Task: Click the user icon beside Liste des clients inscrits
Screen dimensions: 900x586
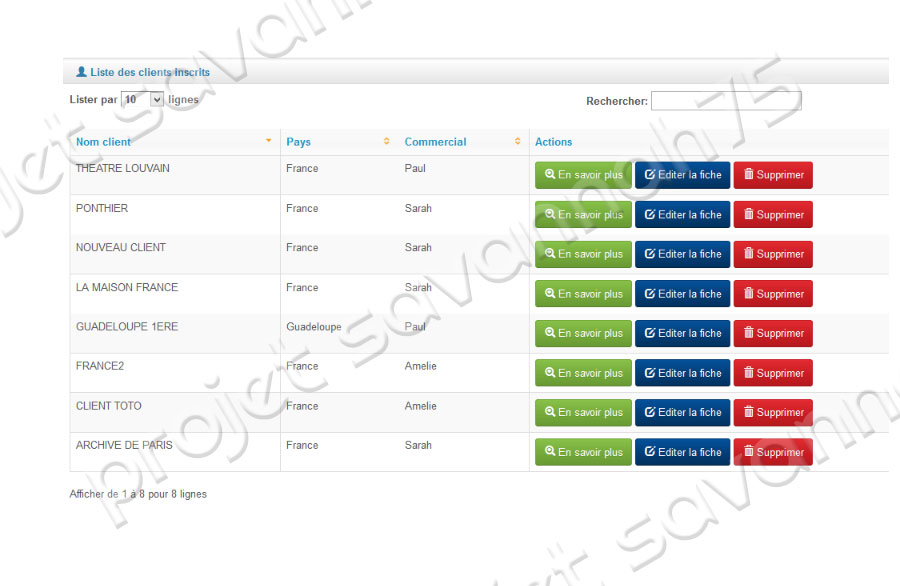Action: tap(81, 72)
